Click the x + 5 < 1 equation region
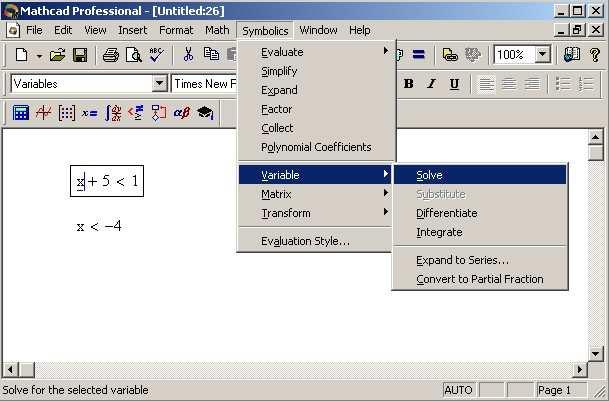This screenshot has height=401, width=609. tap(107, 181)
